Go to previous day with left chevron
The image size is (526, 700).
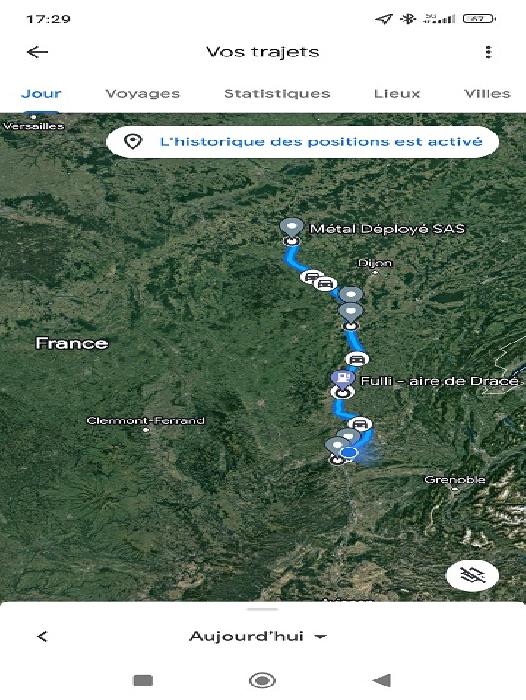click(42, 636)
